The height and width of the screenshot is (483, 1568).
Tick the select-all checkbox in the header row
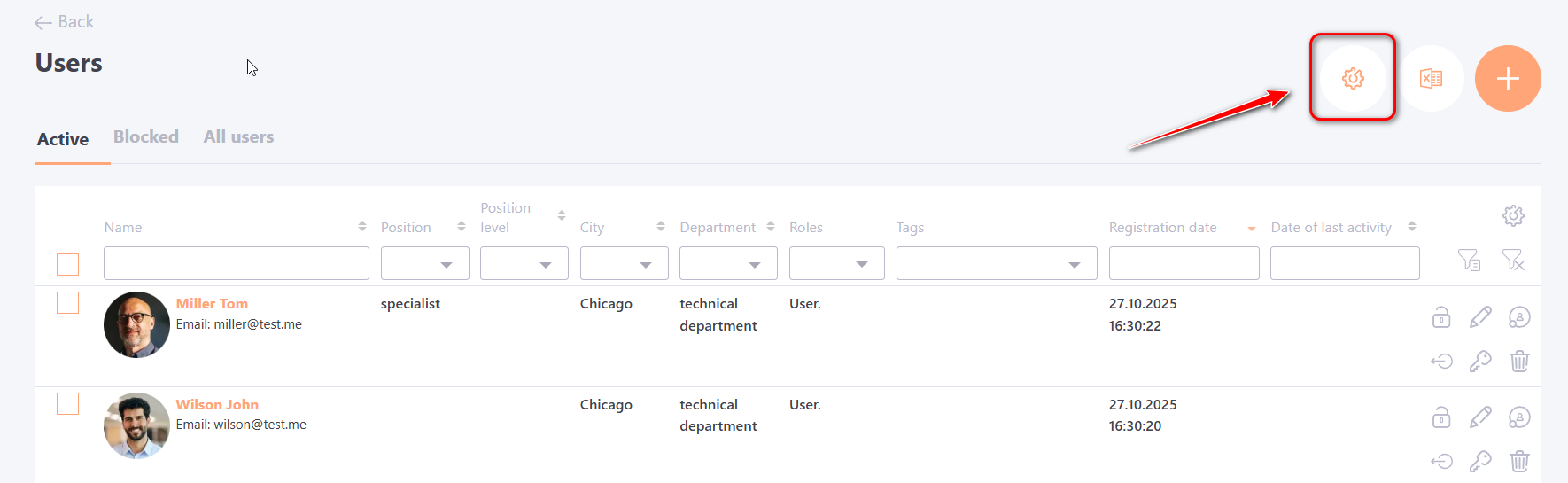[68, 264]
